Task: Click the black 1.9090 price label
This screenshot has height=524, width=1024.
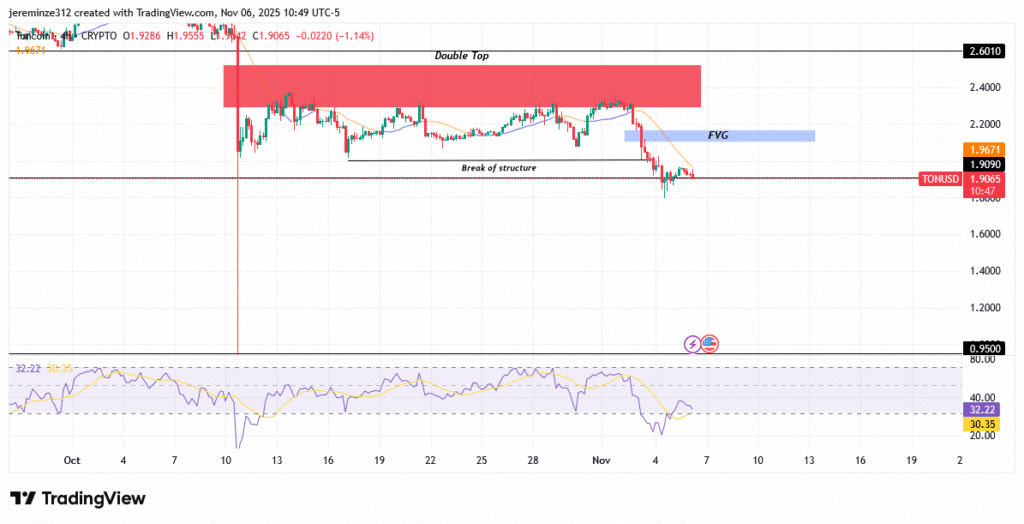Action: pyautogui.click(x=985, y=165)
